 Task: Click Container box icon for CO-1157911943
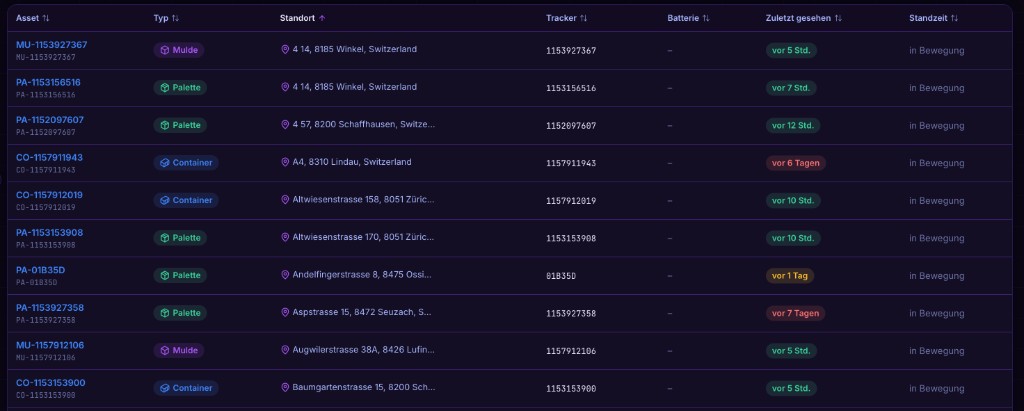click(165, 163)
